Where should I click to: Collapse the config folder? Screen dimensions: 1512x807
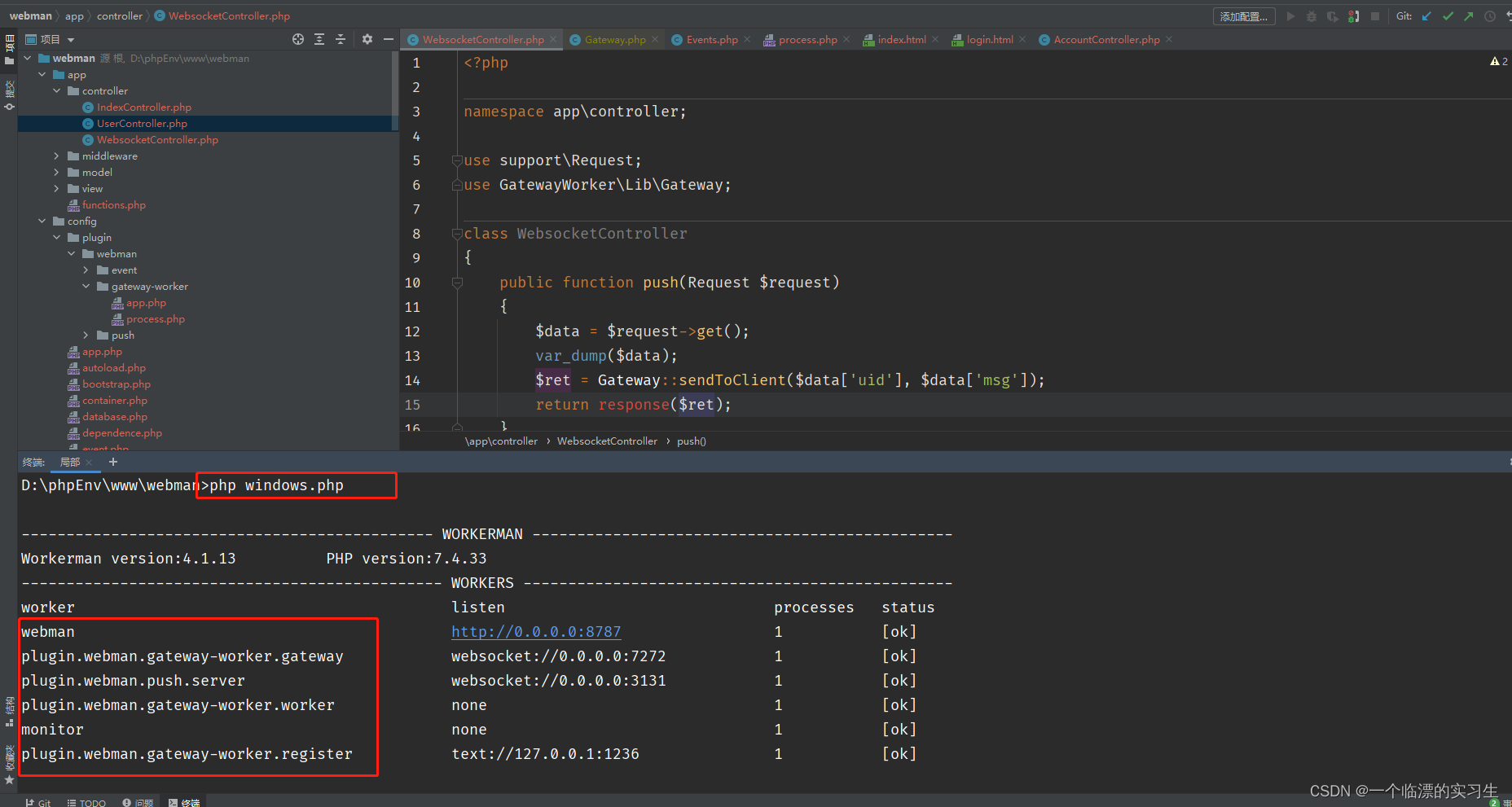click(x=42, y=221)
